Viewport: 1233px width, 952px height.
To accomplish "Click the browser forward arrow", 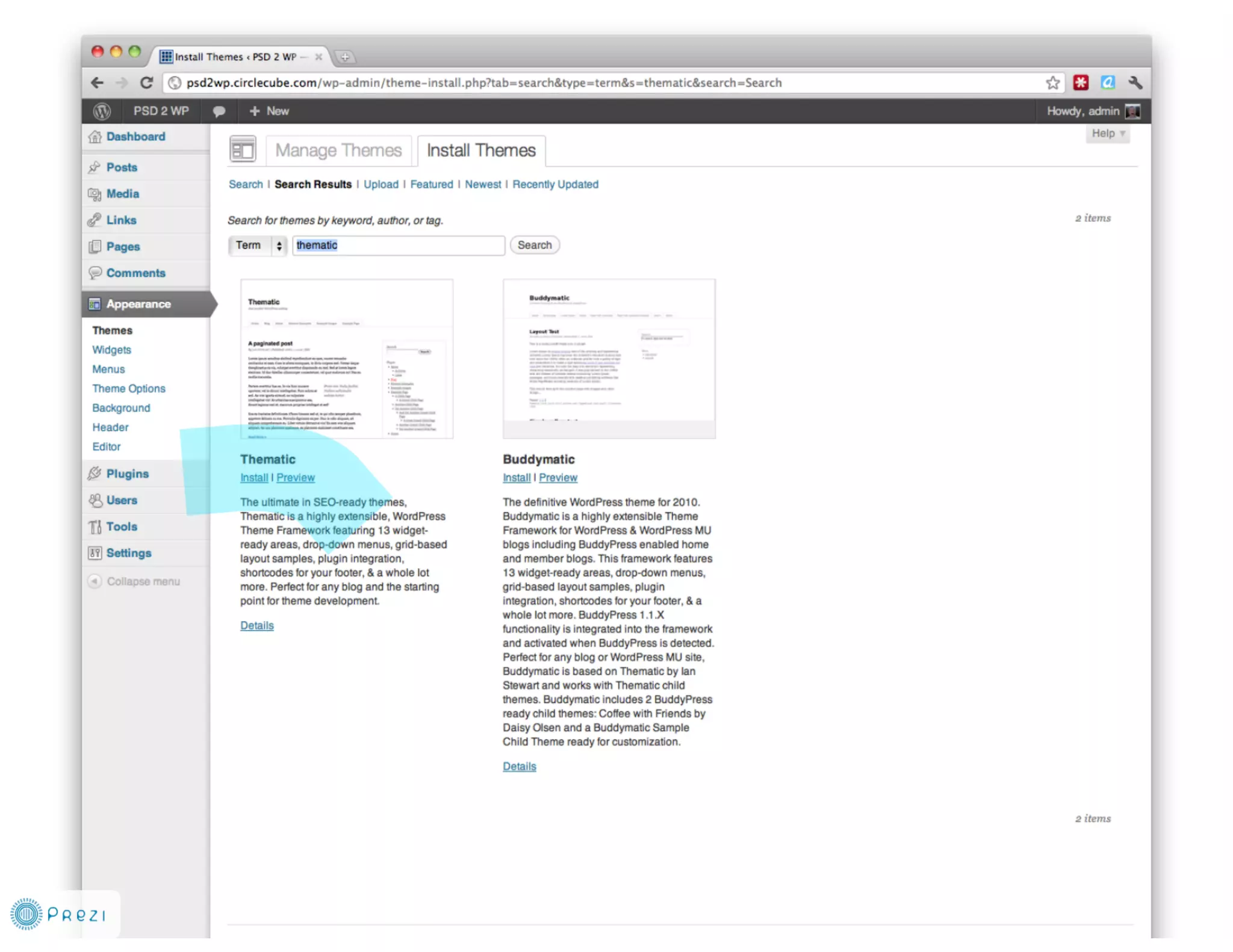I will coord(122,82).
